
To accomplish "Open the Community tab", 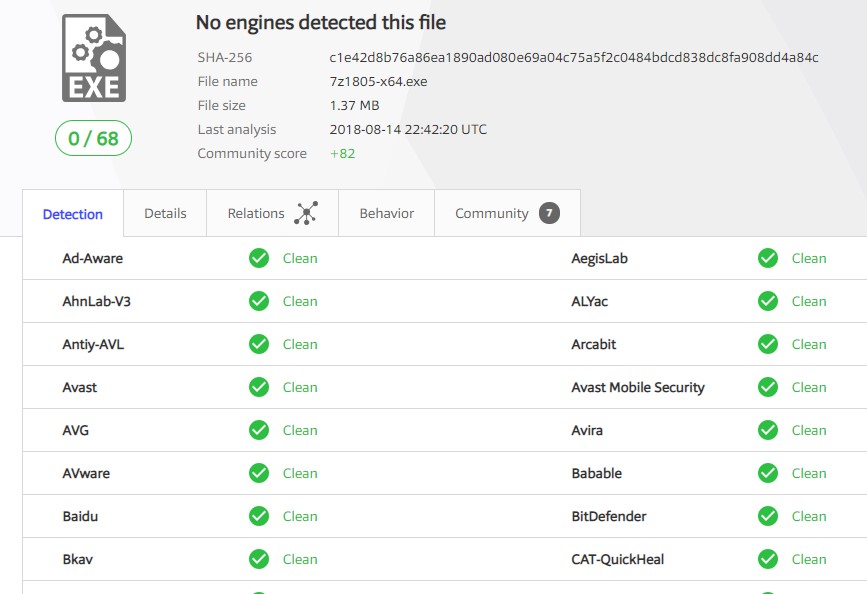I will 492,213.
